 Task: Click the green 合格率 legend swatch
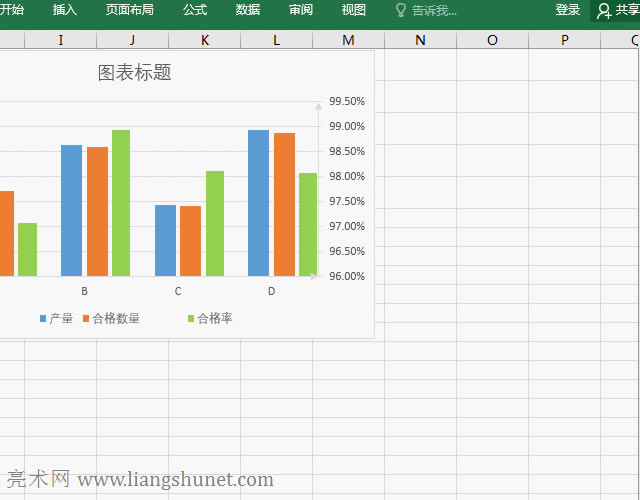tap(191, 319)
